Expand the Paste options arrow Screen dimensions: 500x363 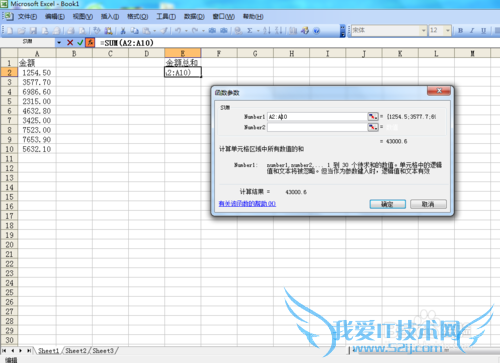coord(154,31)
